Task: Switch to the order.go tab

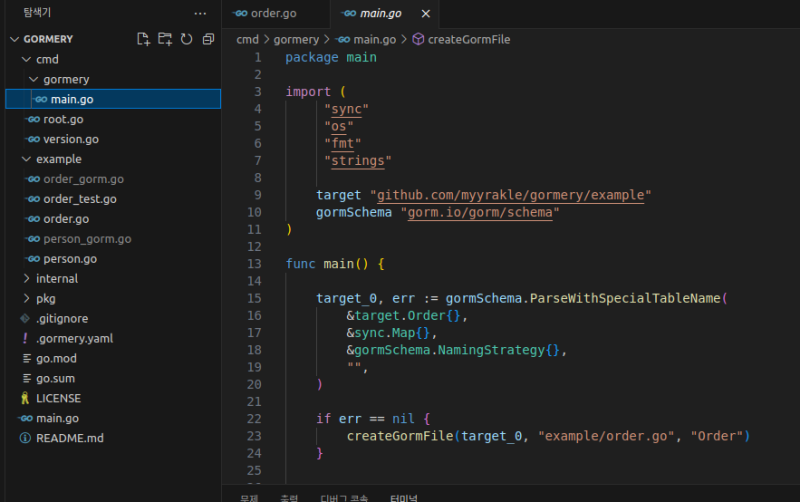Action: click(x=267, y=14)
